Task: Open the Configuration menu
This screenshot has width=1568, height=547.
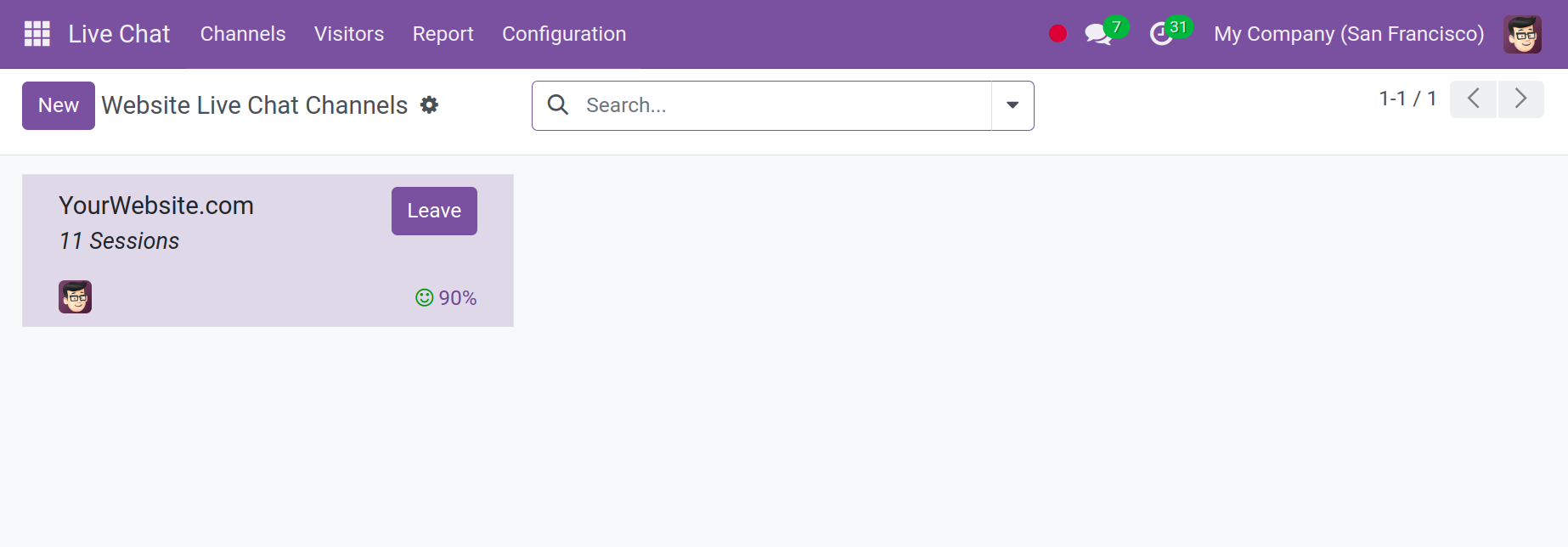Action: (564, 34)
